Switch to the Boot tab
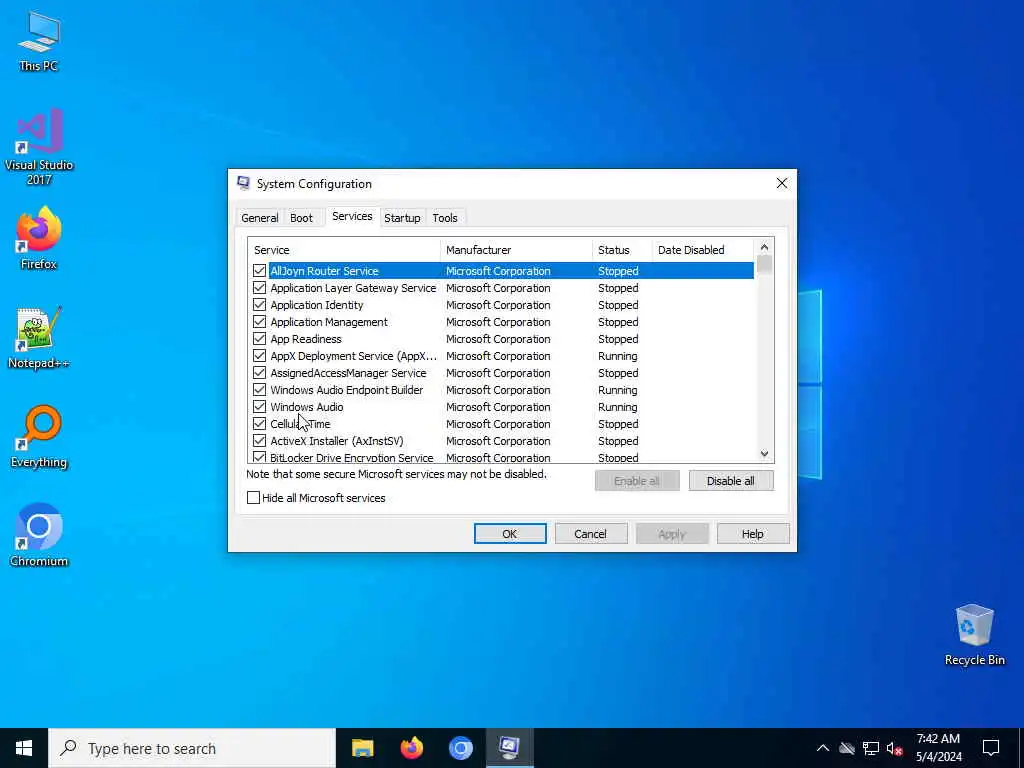The width and height of the screenshot is (1024, 768). click(301, 218)
